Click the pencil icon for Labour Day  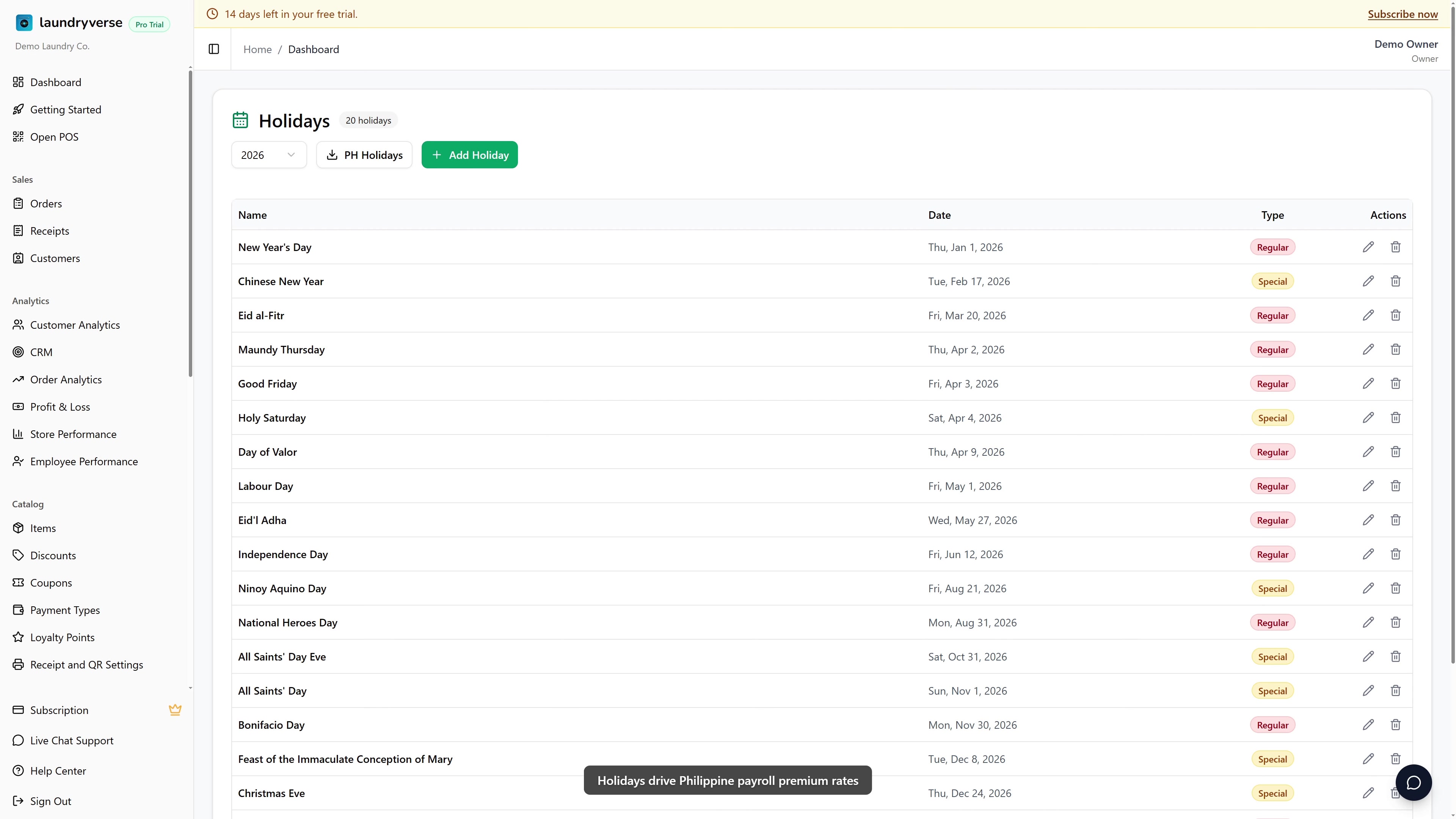pos(1368,485)
